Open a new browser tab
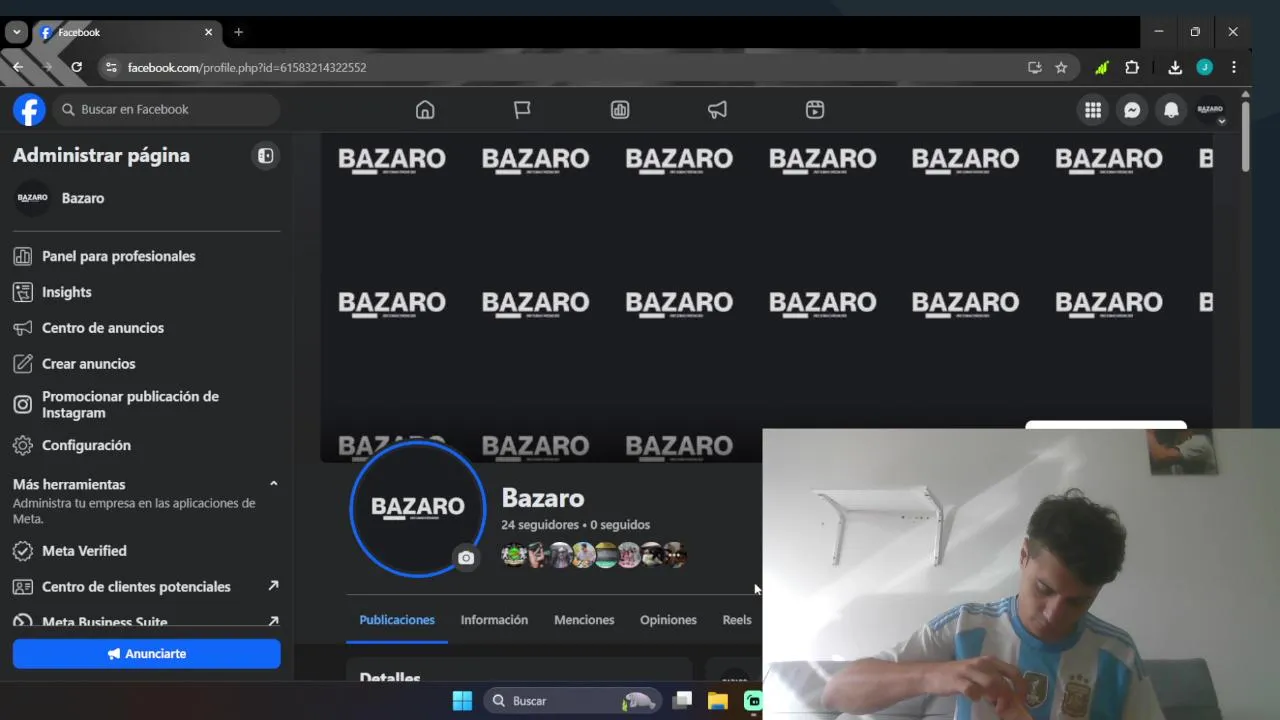Viewport: 1280px width, 720px height. pyautogui.click(x=238, y=32)
